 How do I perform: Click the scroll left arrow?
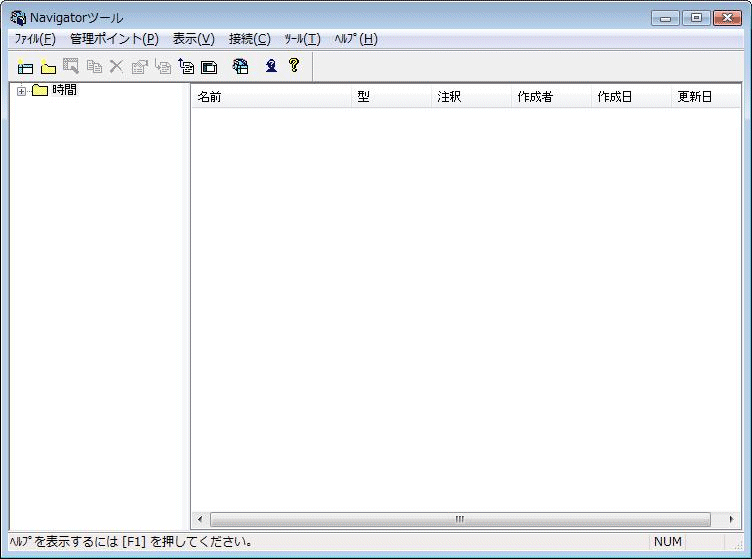(x=200, y=519)
